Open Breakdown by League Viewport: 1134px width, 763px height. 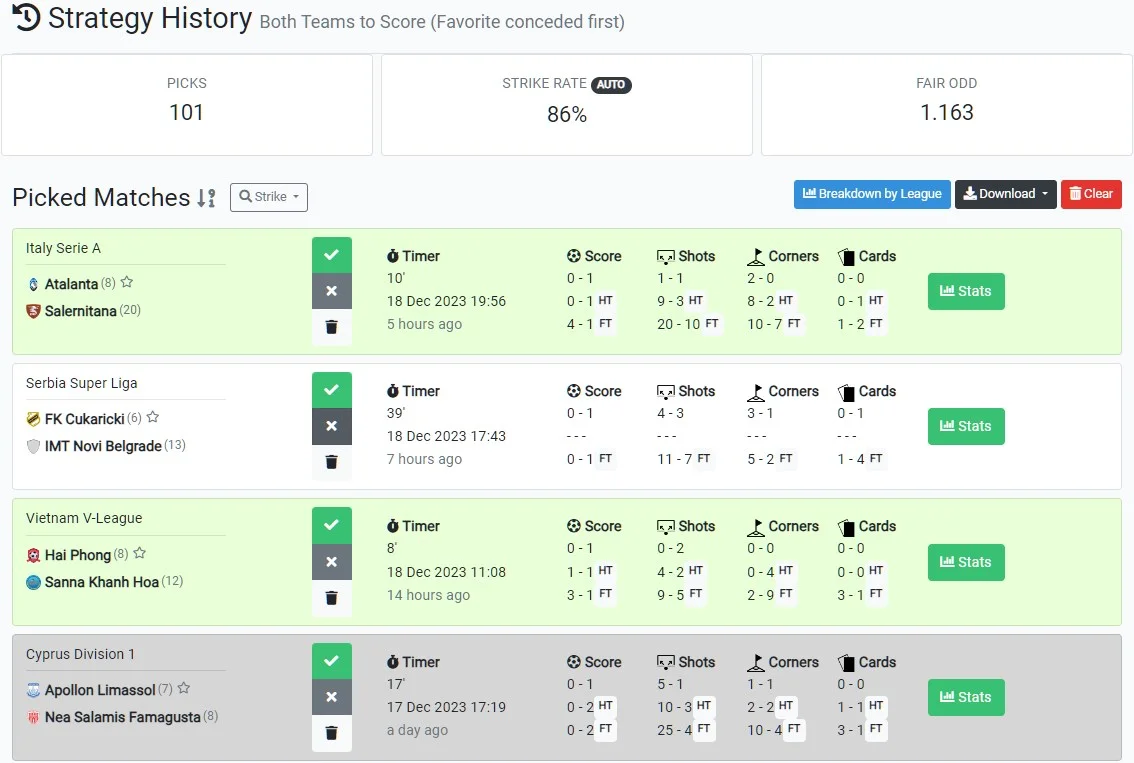[x=871, y=194]
